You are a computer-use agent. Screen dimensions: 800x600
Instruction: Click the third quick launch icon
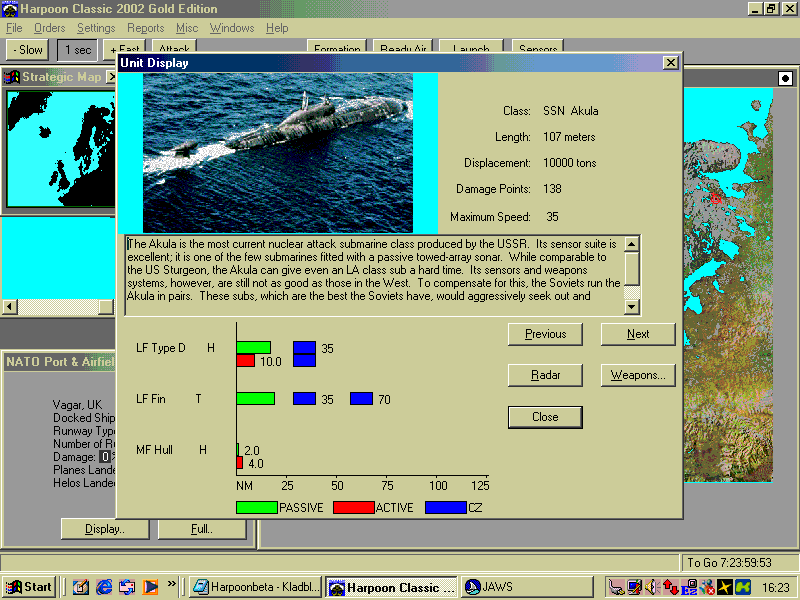(x=127, y=587)
